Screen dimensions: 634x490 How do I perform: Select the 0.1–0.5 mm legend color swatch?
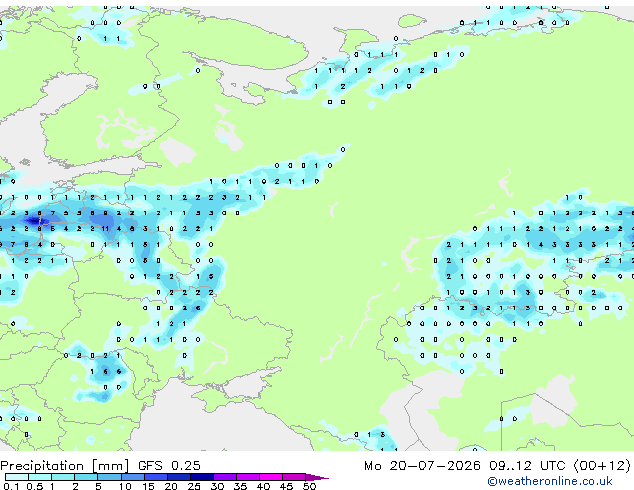pos(17,477)
